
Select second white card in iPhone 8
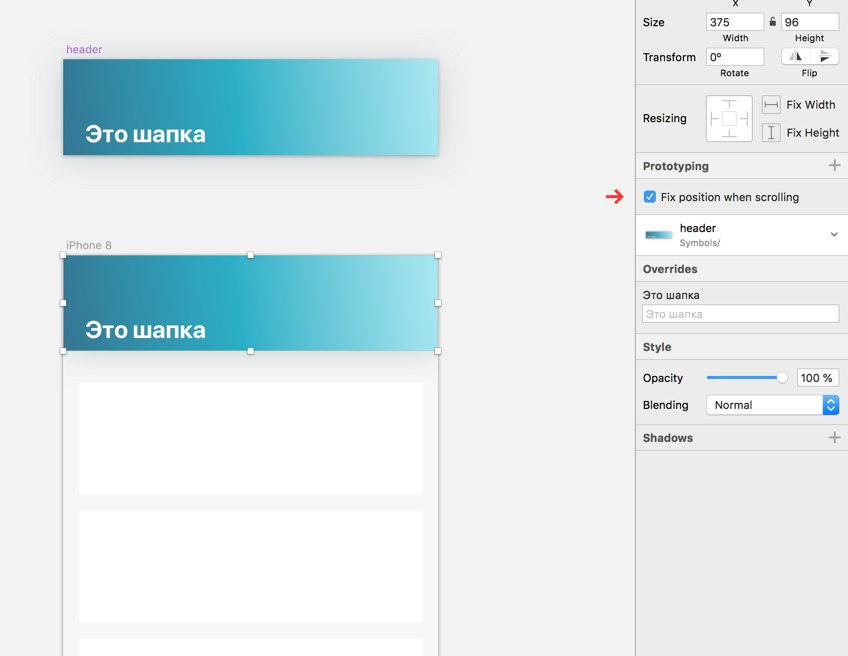251,567
